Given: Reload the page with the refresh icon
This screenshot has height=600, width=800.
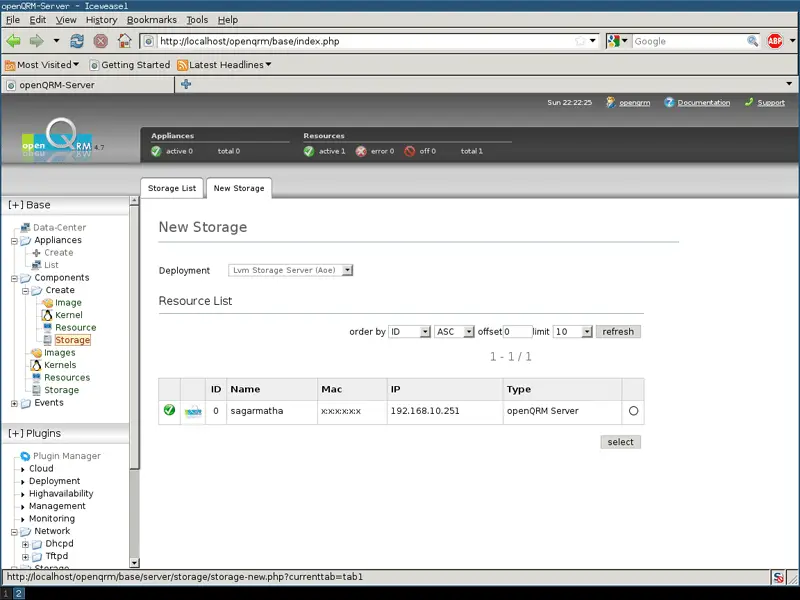Looking at the screenshot, I should click(77, 41).
